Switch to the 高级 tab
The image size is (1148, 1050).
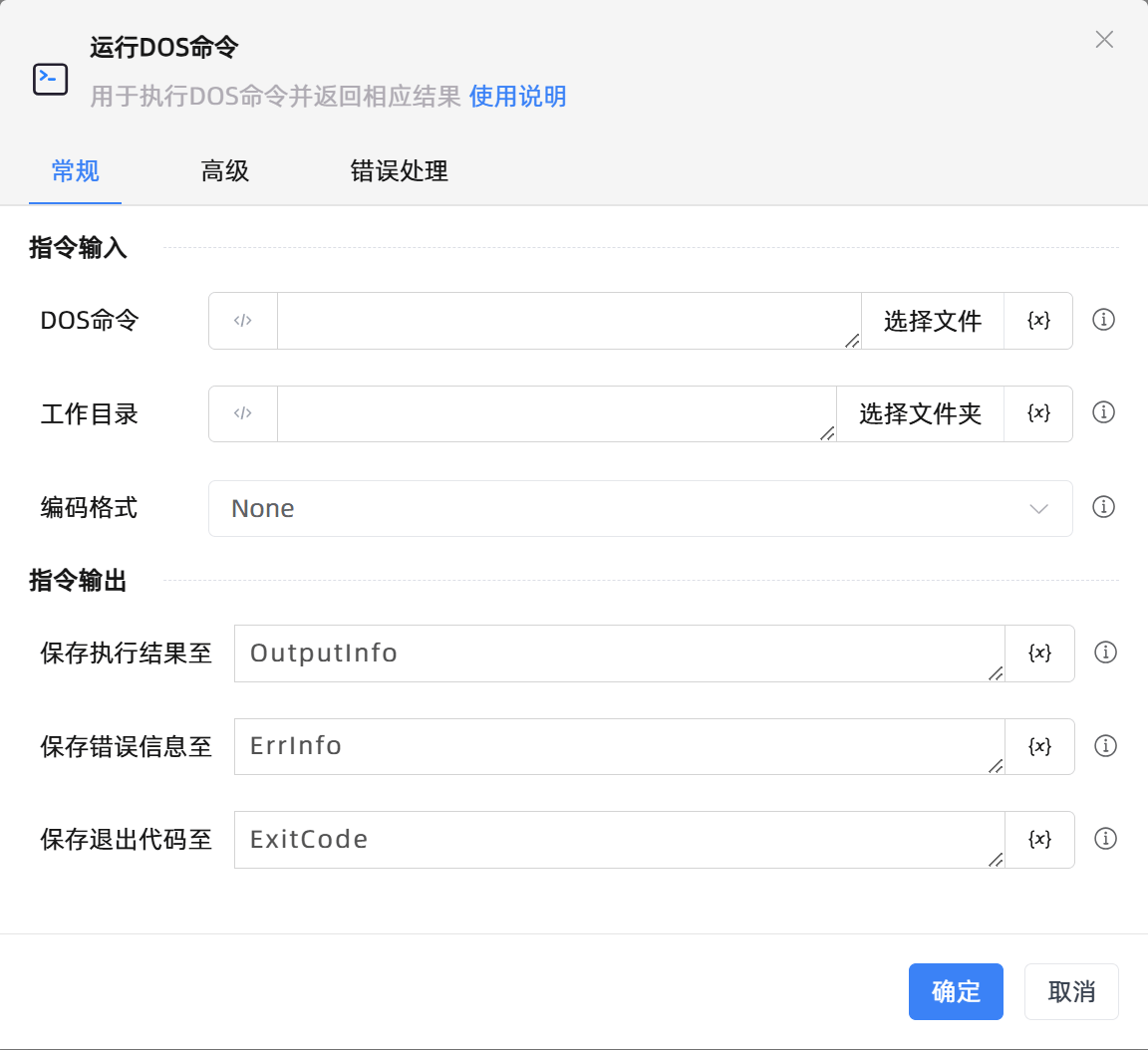click(224, 171)
